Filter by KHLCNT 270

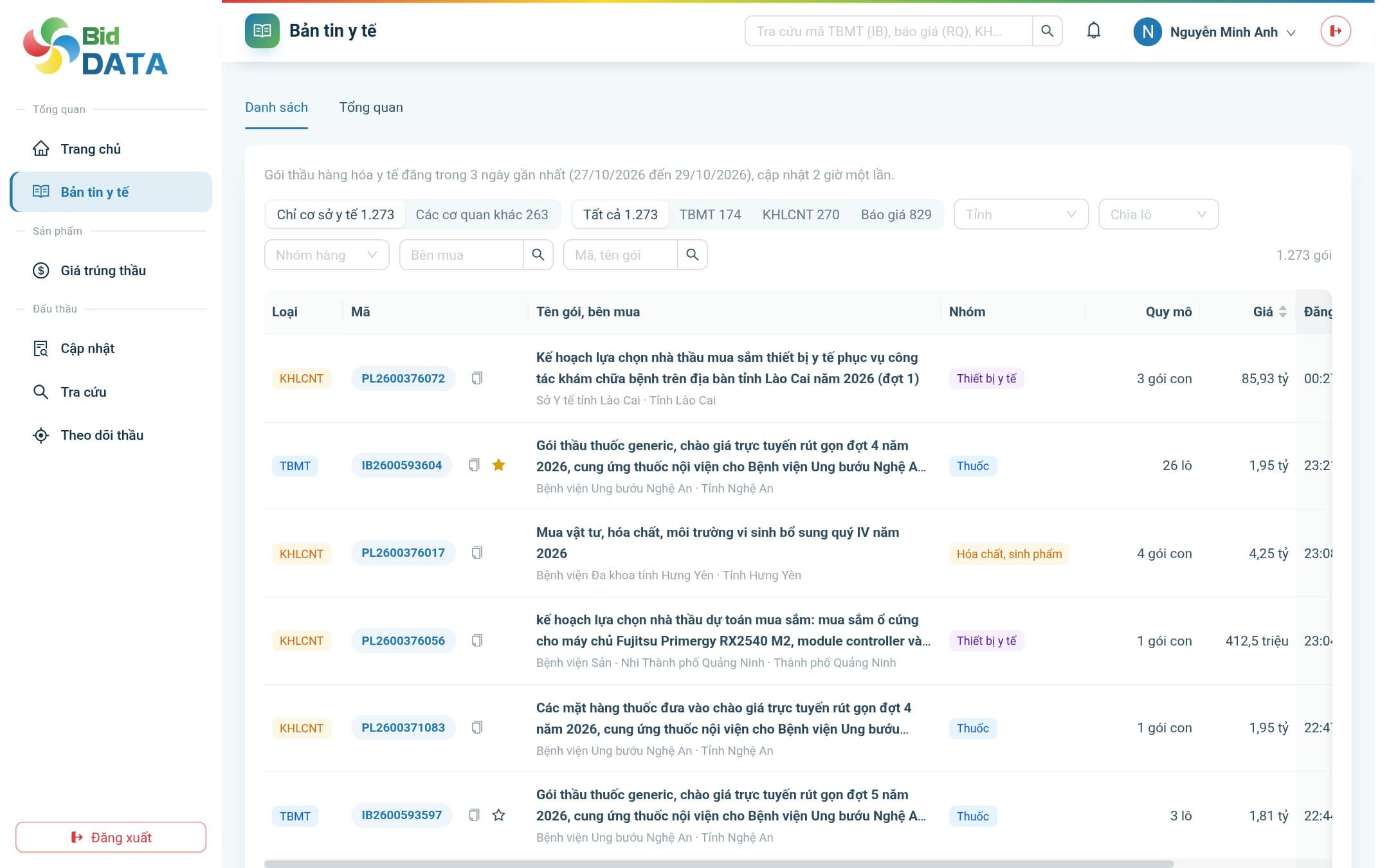(x=801, y=214)
